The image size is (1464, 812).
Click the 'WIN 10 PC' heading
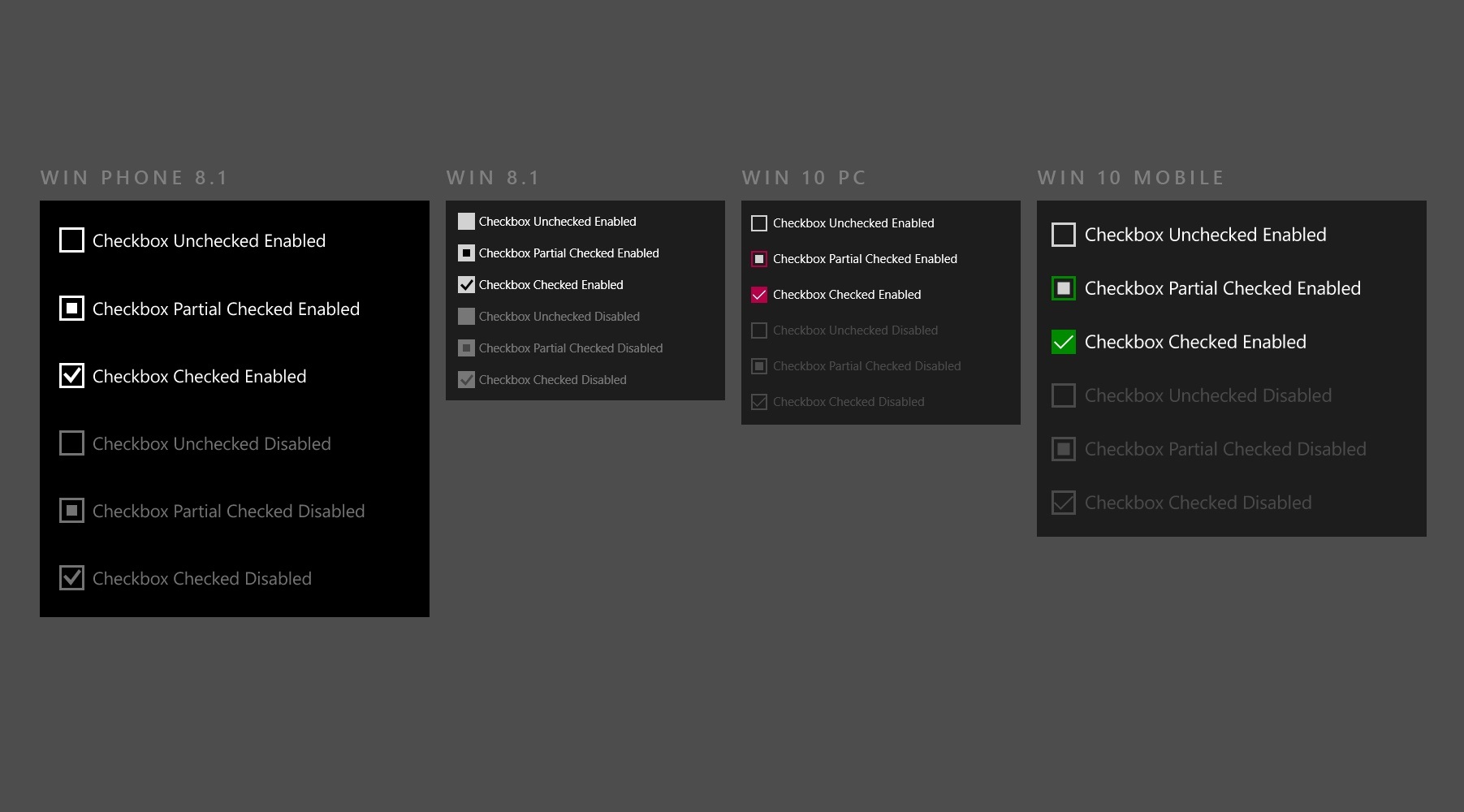[x=804, y=178]
